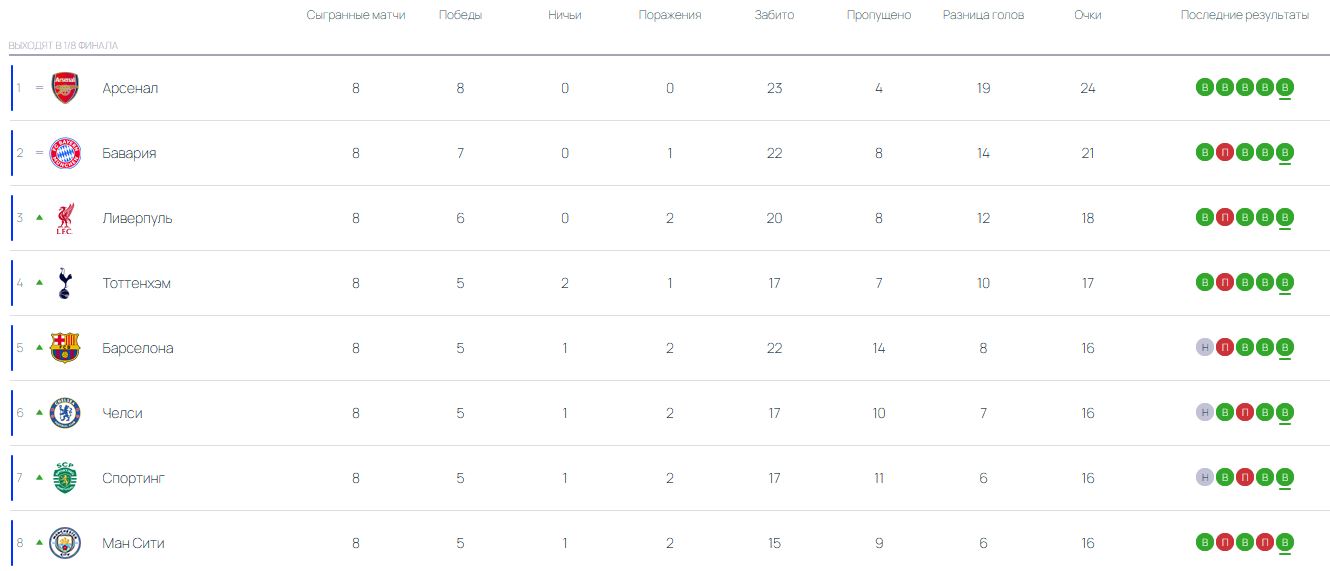This screenshot has height=571, width=1330.
Task: Open the Бавария team link
Action: click(x=129, y=153)
